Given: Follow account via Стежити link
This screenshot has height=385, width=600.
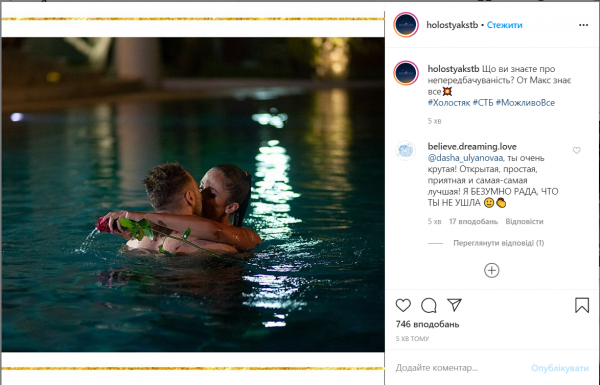Looking at the screenshot, I should coord(504,25).
